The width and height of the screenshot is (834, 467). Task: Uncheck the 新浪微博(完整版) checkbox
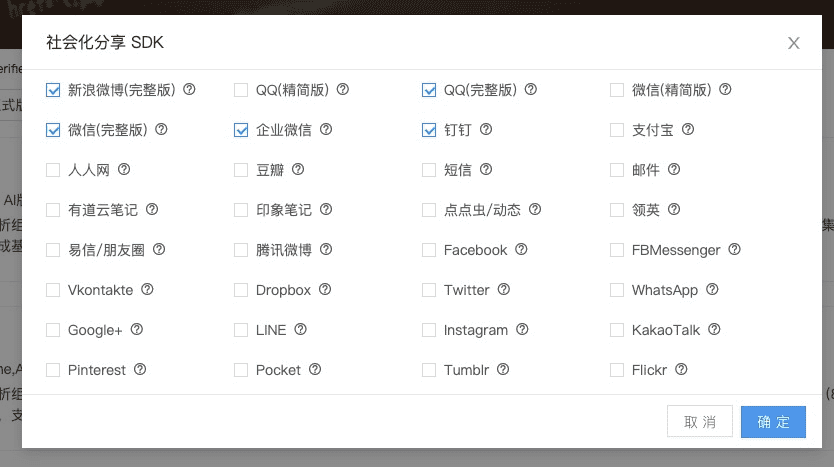(53, 90)
